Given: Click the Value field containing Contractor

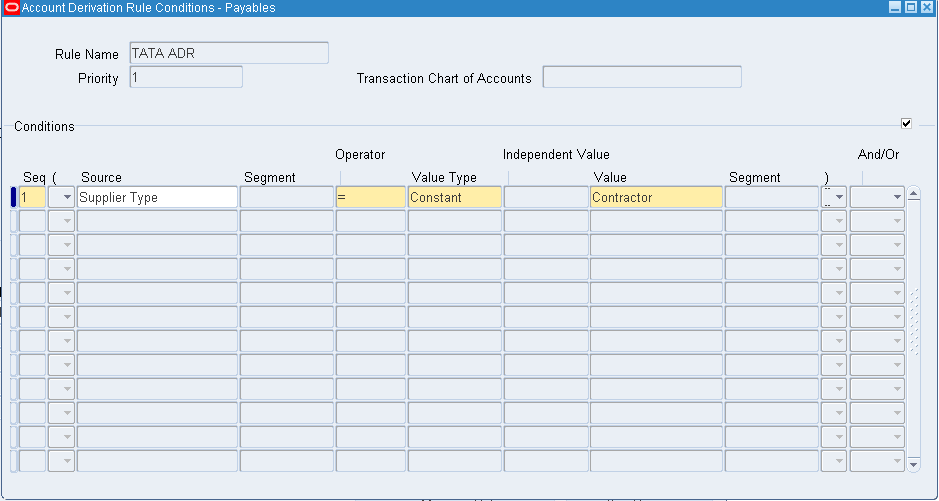Looking at the screenshot, I should (655, 198).
